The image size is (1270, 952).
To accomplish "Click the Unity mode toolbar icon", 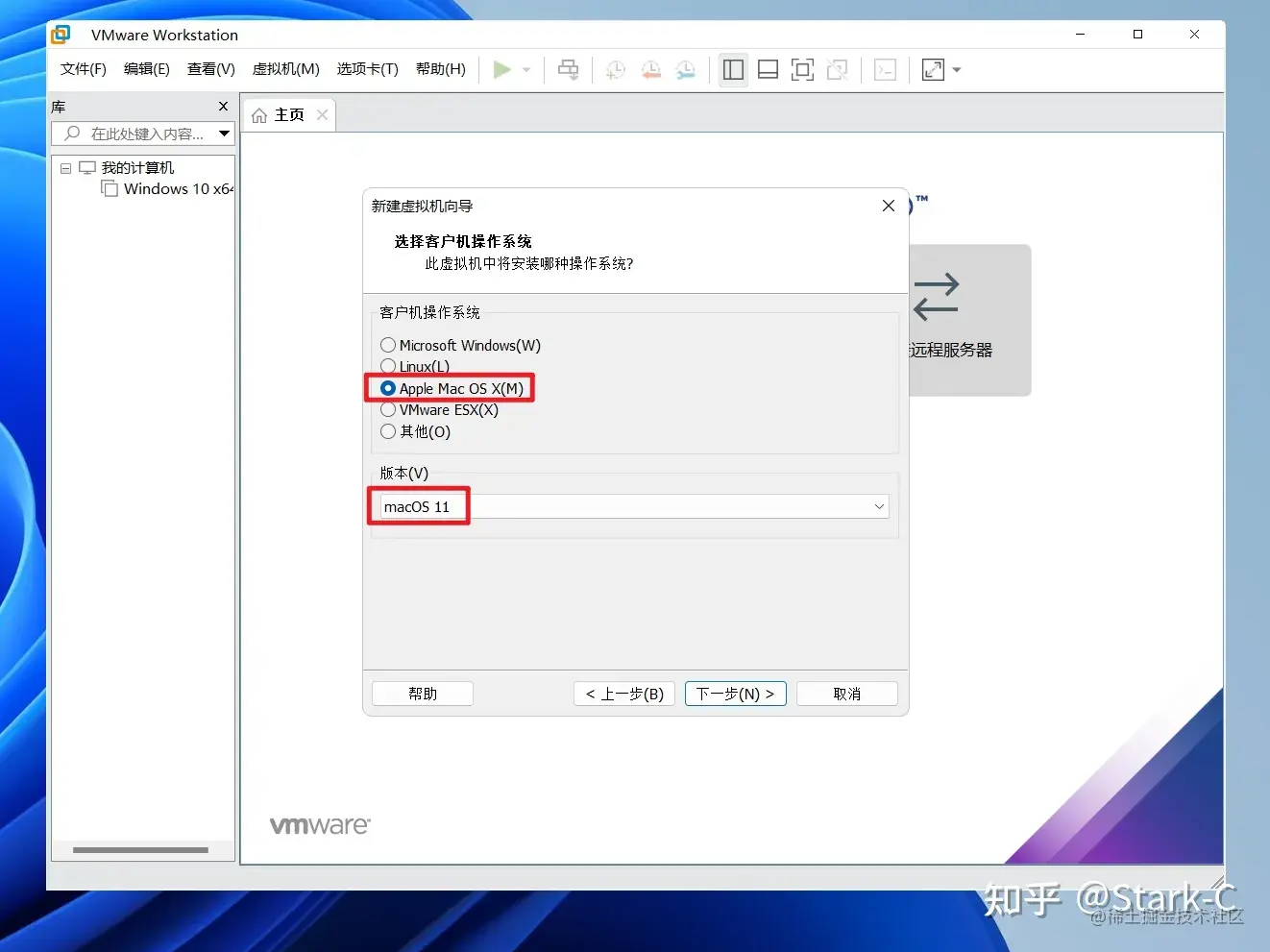I will 837,69.
